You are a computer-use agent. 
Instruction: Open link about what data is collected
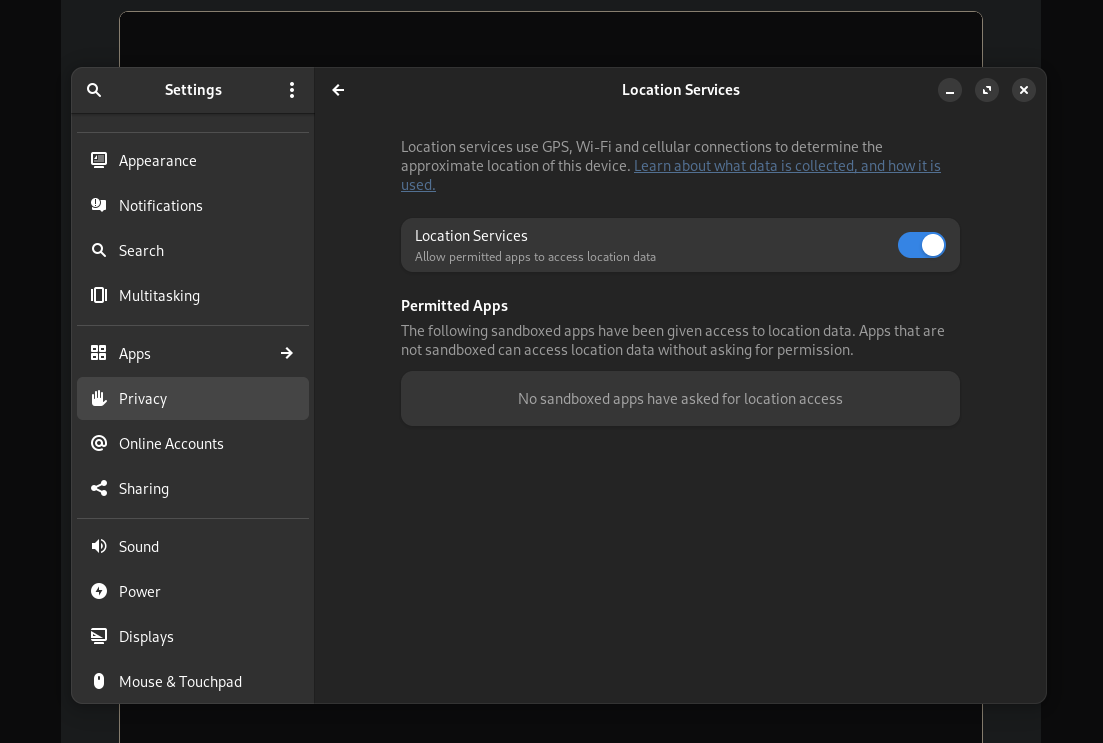tap(786, 166)
